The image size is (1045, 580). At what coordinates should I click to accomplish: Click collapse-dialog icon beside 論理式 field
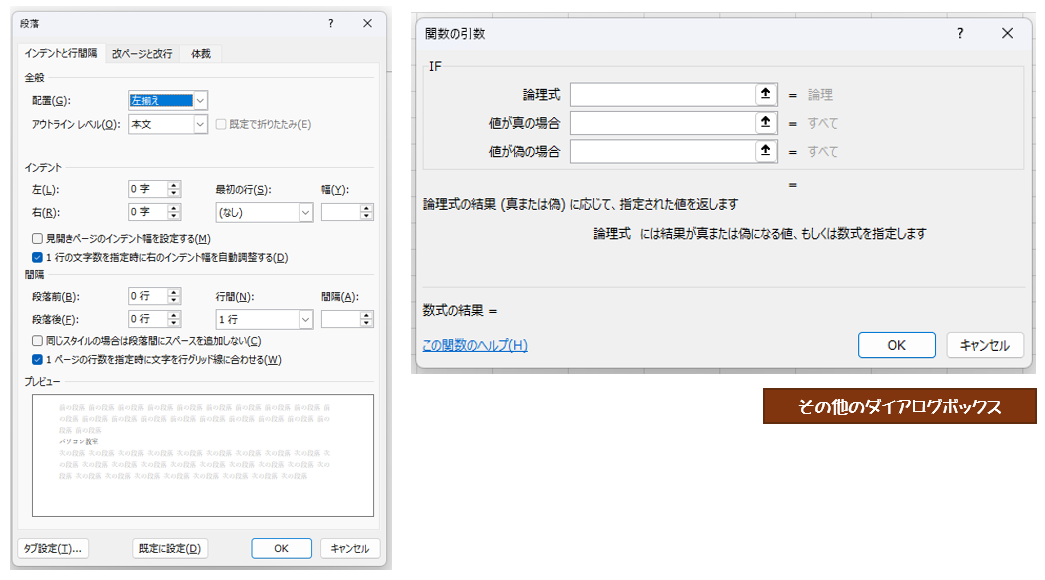click(x=765, y=94)
